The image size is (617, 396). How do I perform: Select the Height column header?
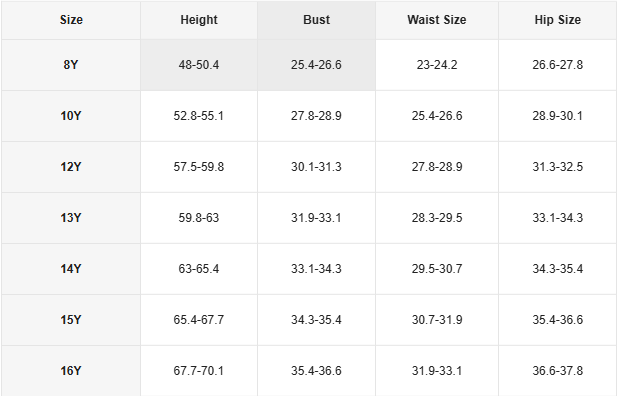(199, 20)
